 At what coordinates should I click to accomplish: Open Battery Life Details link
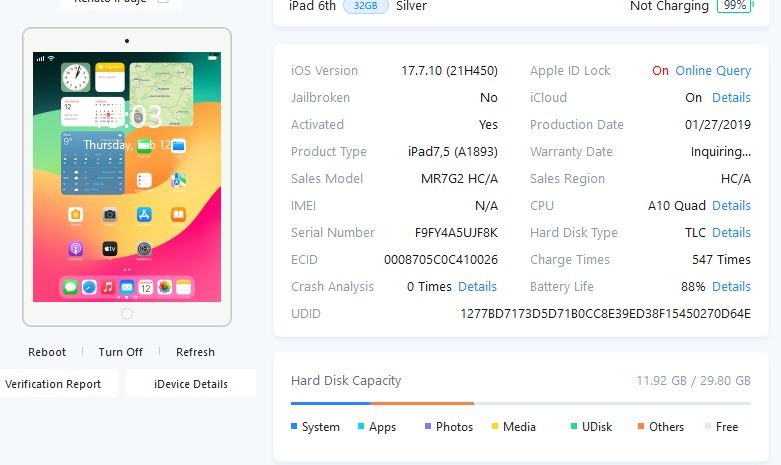[731, 287]
